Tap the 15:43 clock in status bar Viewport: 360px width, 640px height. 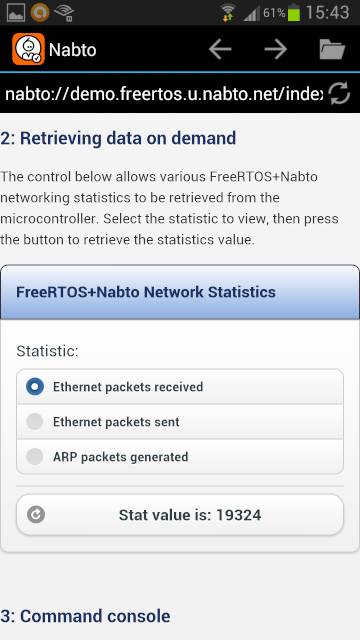[327, 12]
